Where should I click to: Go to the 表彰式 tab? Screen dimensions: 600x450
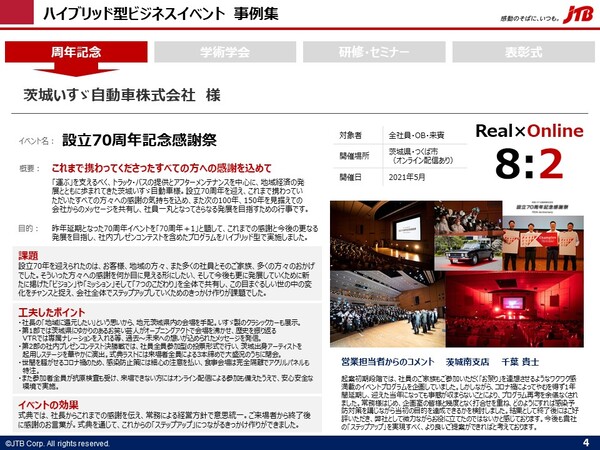[x=523, y=52]
